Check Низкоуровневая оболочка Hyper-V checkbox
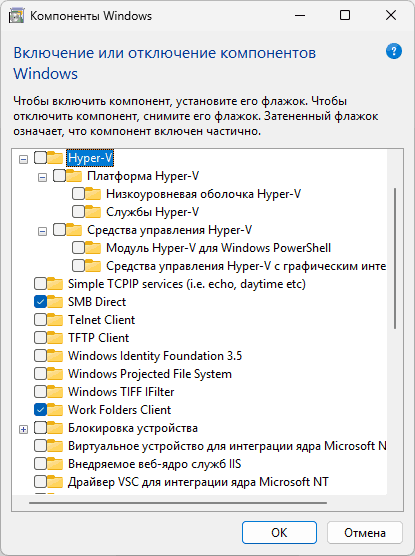This screenshot has width=415, height=556. (x=78, y=194)
